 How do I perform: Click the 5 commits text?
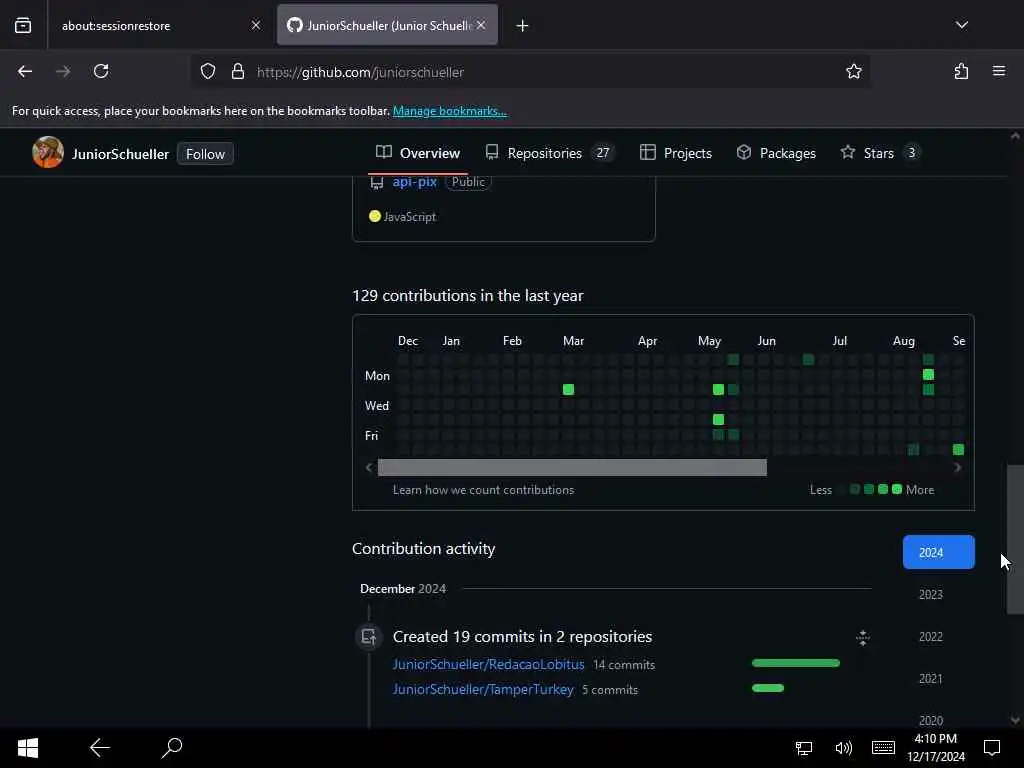click(x=610, y=690)
